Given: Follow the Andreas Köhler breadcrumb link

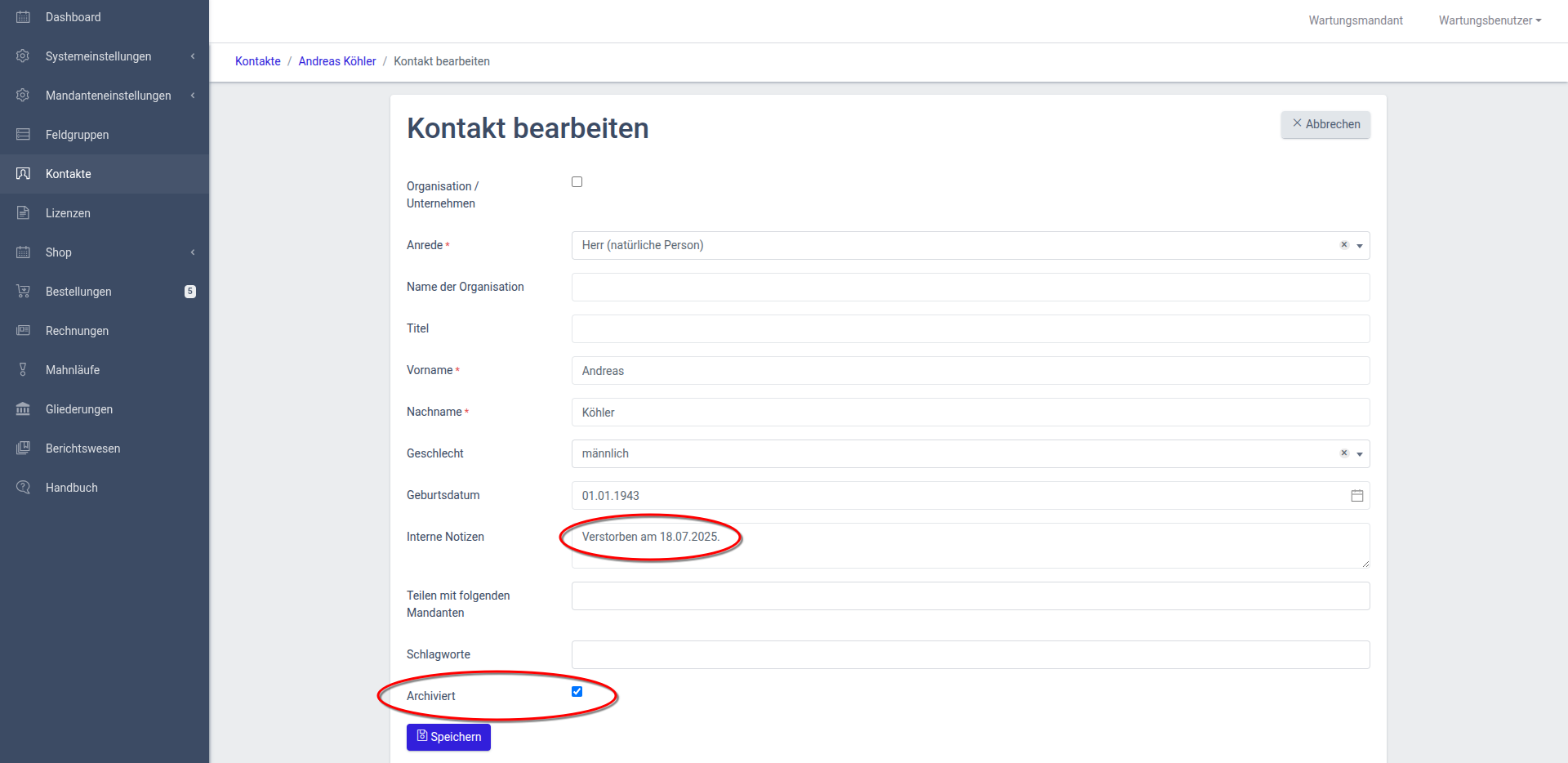Looking at the screenshot, I should [x=336, y=61].
